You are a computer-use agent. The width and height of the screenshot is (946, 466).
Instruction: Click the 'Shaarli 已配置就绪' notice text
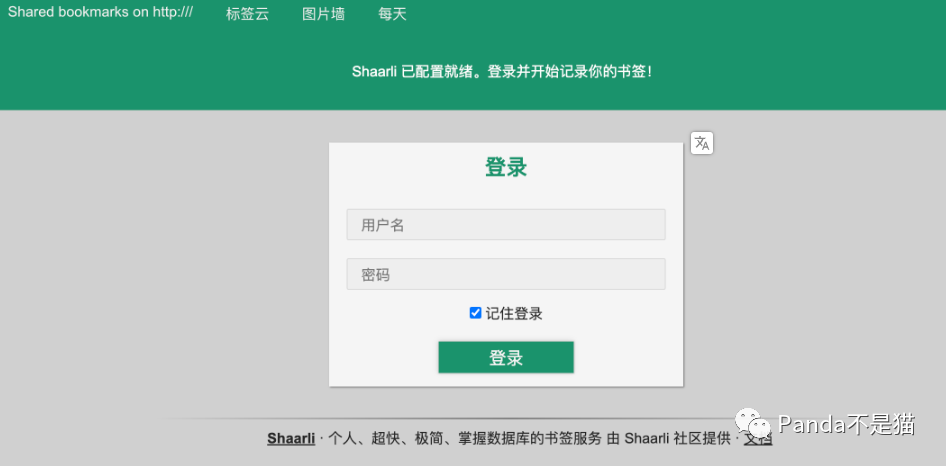pyautogui.click(x=502, y=72)
